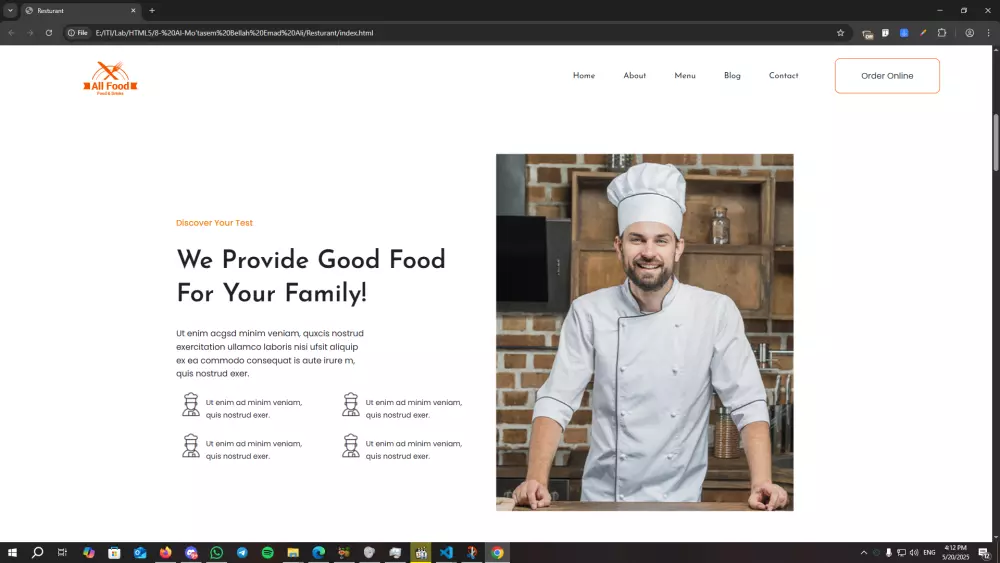This screenshot has width=1000, height=563.
Task: Open the Extensions puzzle menu
Action: coord(942,33)
